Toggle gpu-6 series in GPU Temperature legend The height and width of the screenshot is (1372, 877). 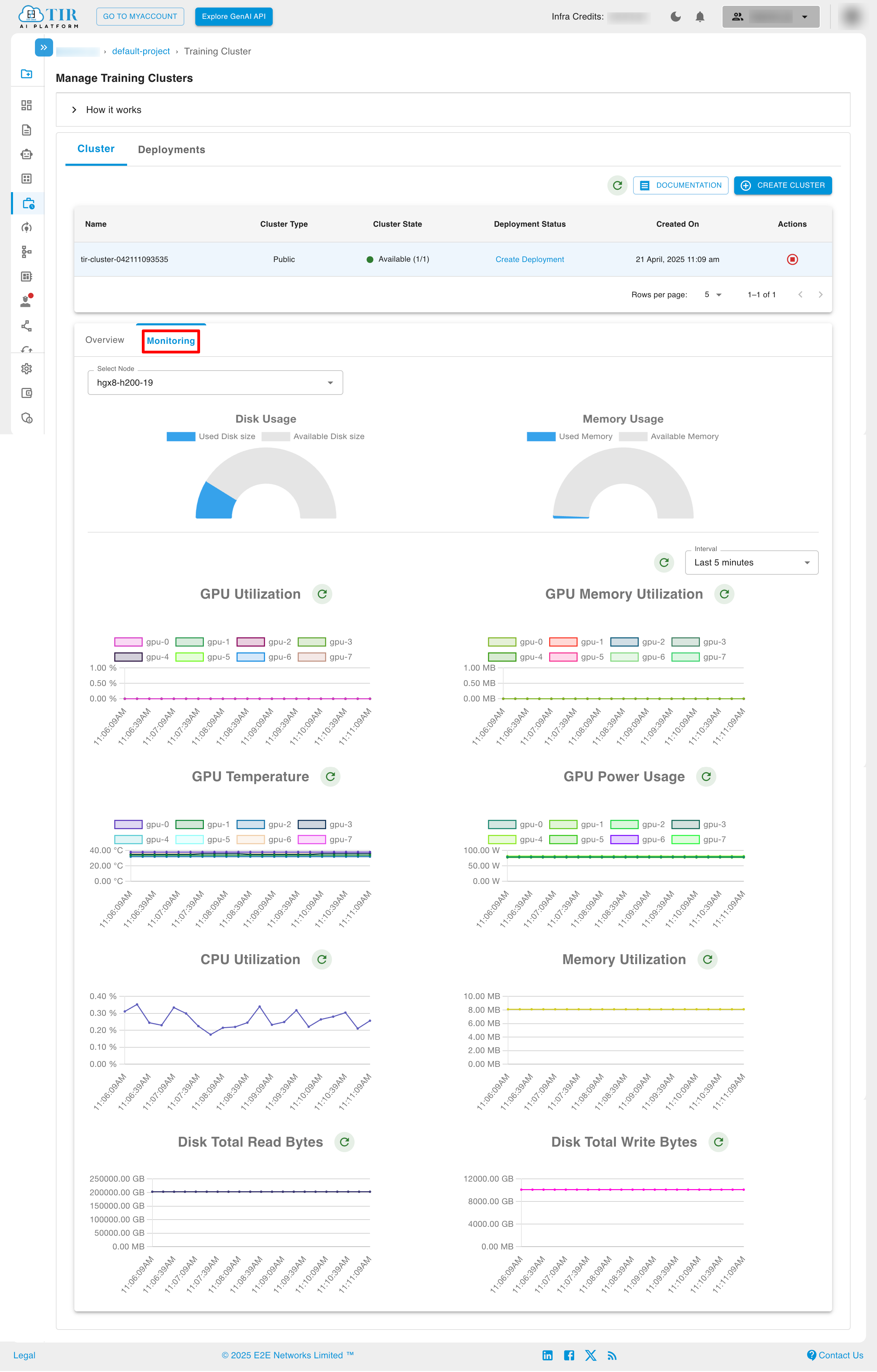tap(264, 839)
